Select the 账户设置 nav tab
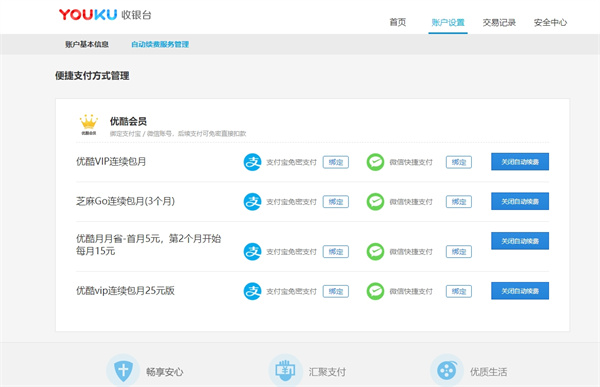The height and width of the screenshot is (387, 600). [x=448, y=23]
